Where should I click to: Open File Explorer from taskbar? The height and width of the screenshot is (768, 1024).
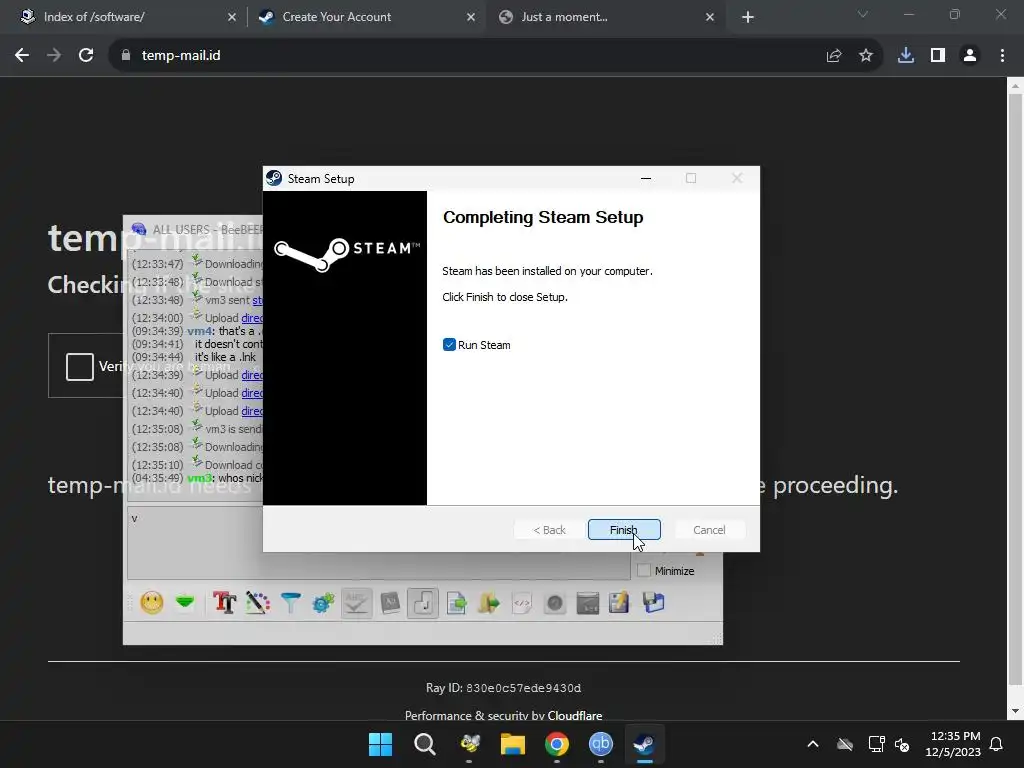(x=513, y=744)
